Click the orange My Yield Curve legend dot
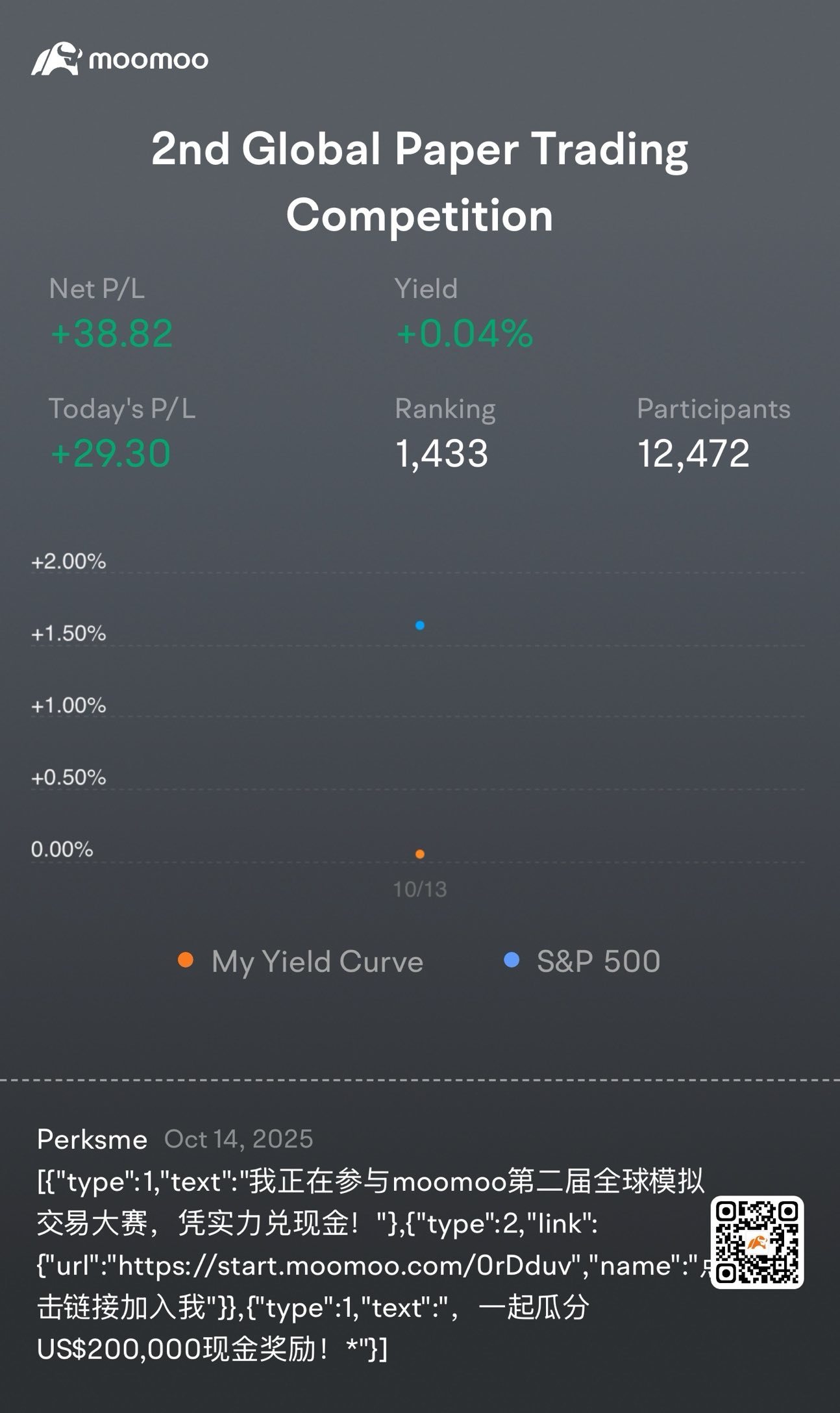Viewport: 840px width, 1413px height. [x=186, y=960]
